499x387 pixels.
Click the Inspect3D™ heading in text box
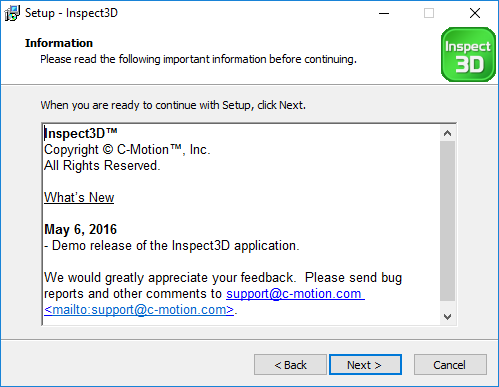(81, 133)
